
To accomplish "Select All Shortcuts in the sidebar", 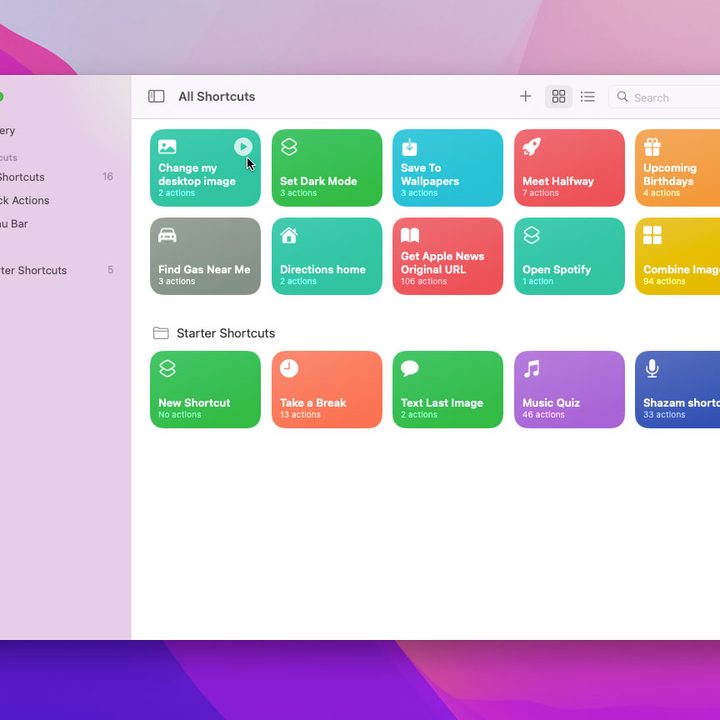I will point(56,177).
